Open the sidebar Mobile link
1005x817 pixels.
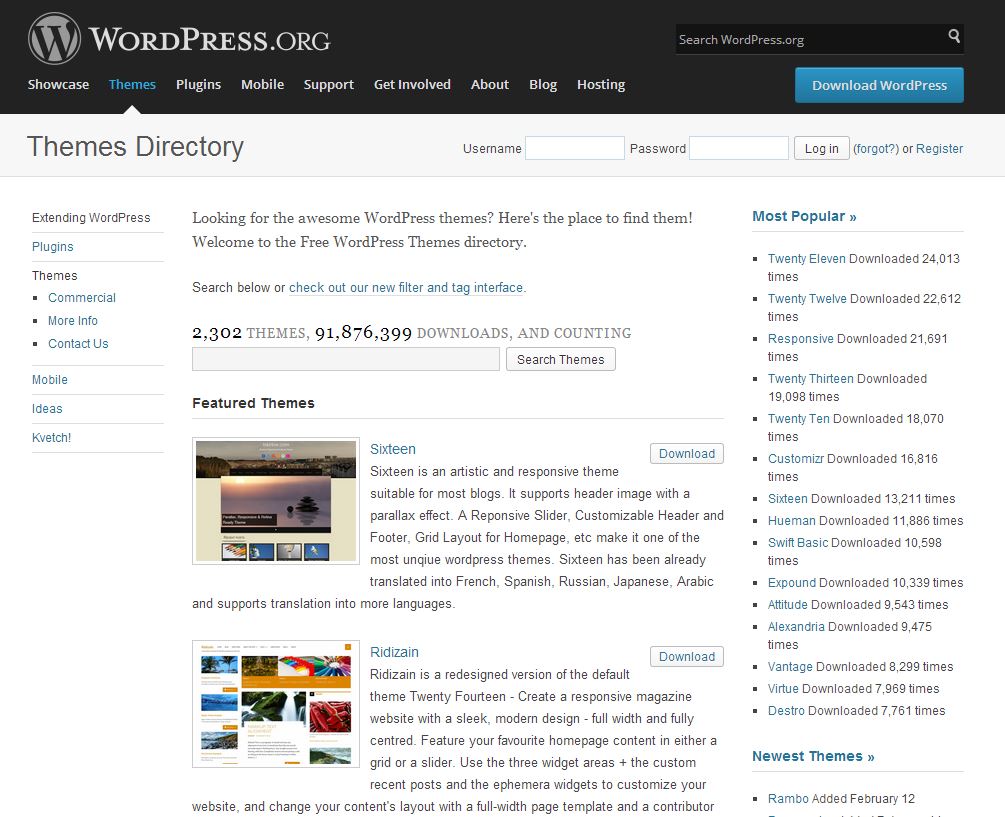49,379
